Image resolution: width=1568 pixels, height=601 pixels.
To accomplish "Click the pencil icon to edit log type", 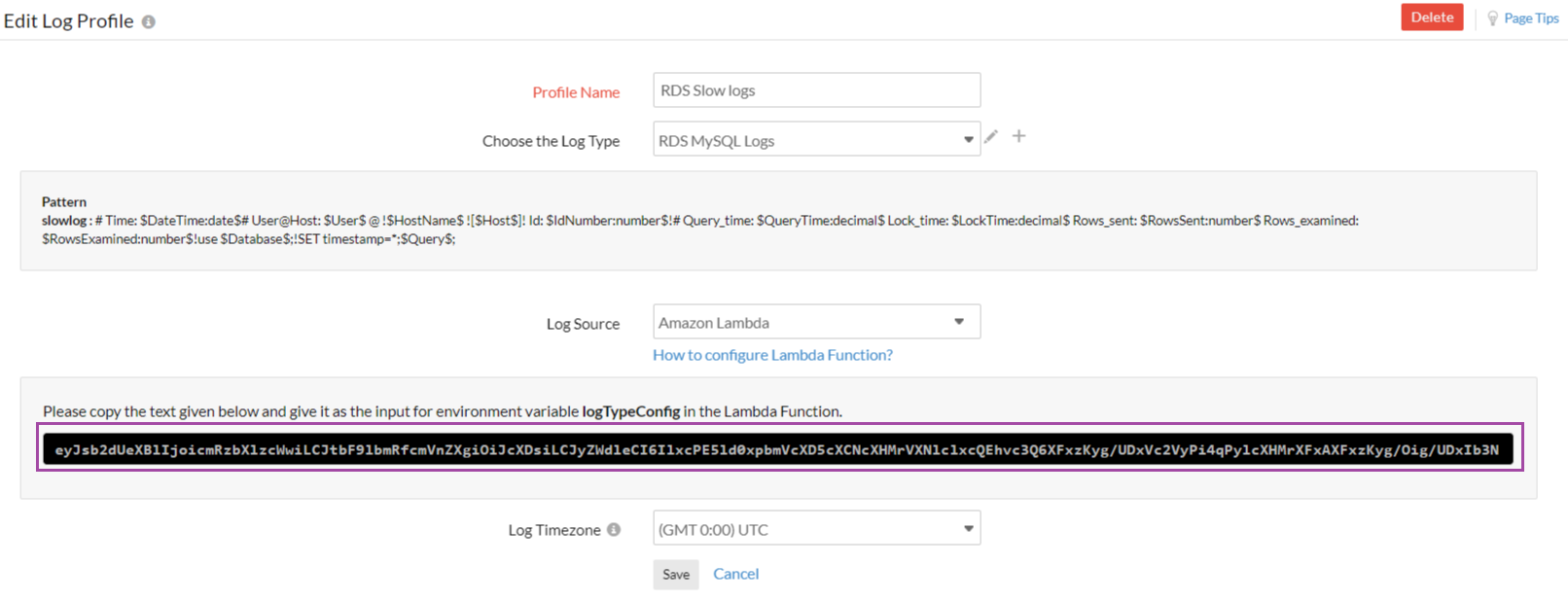I will click(991, 137).
